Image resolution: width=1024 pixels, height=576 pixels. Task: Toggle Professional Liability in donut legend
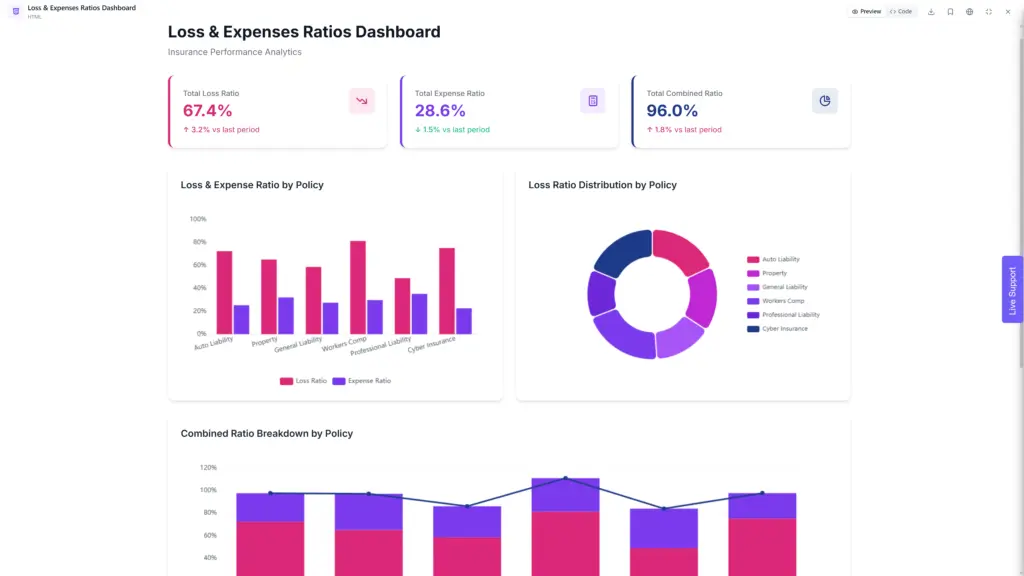click(x=784, y=315)
